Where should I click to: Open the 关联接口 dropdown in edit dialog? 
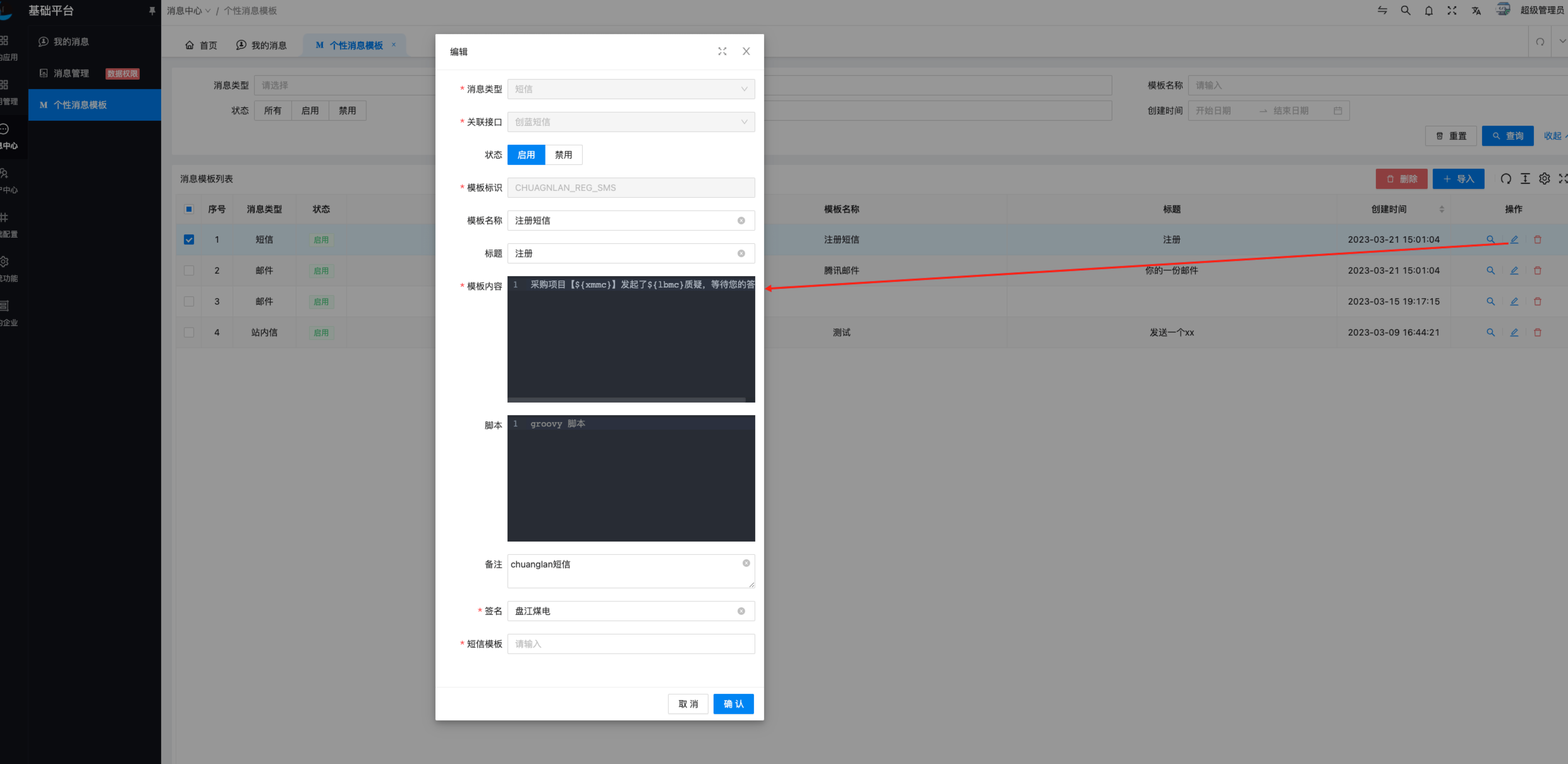631,122
